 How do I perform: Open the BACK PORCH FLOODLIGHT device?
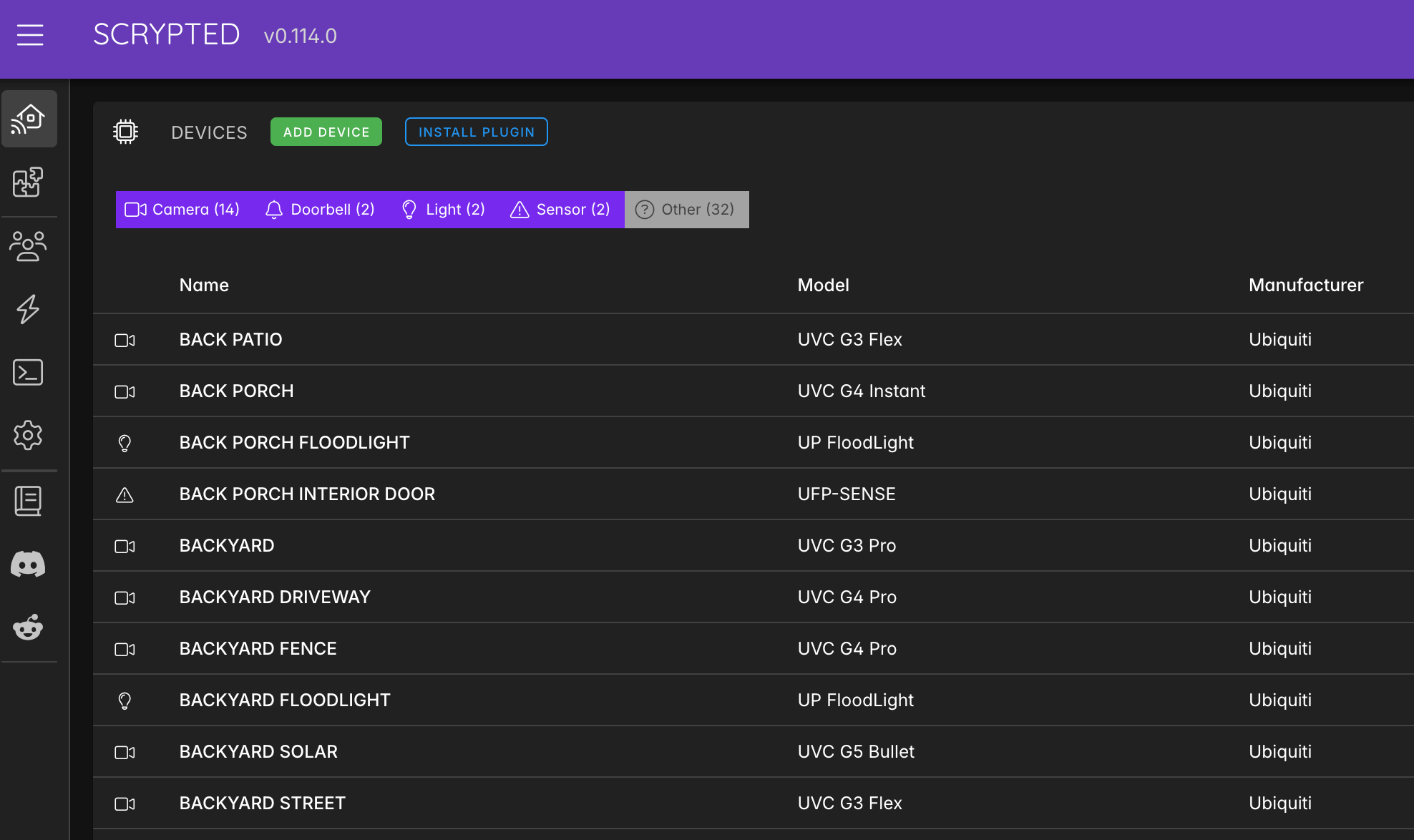tap(294, 442)
